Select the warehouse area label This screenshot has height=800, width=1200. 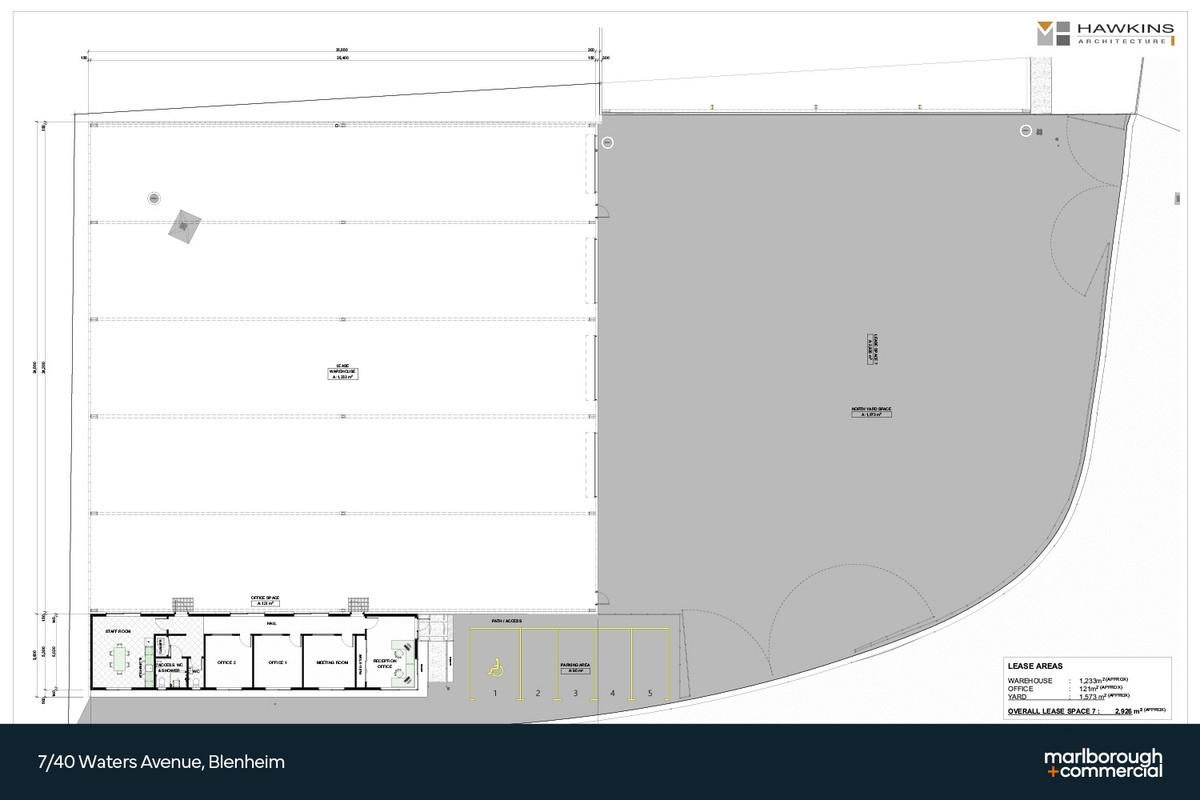(x=343, y=372)
